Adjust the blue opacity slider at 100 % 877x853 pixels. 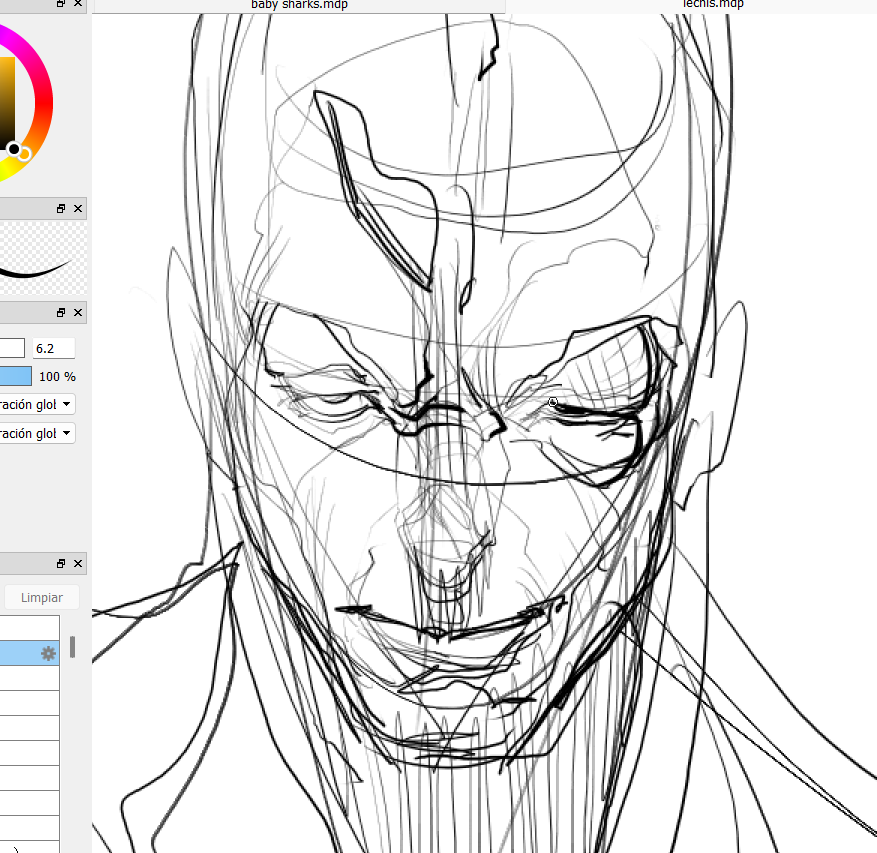15,376
